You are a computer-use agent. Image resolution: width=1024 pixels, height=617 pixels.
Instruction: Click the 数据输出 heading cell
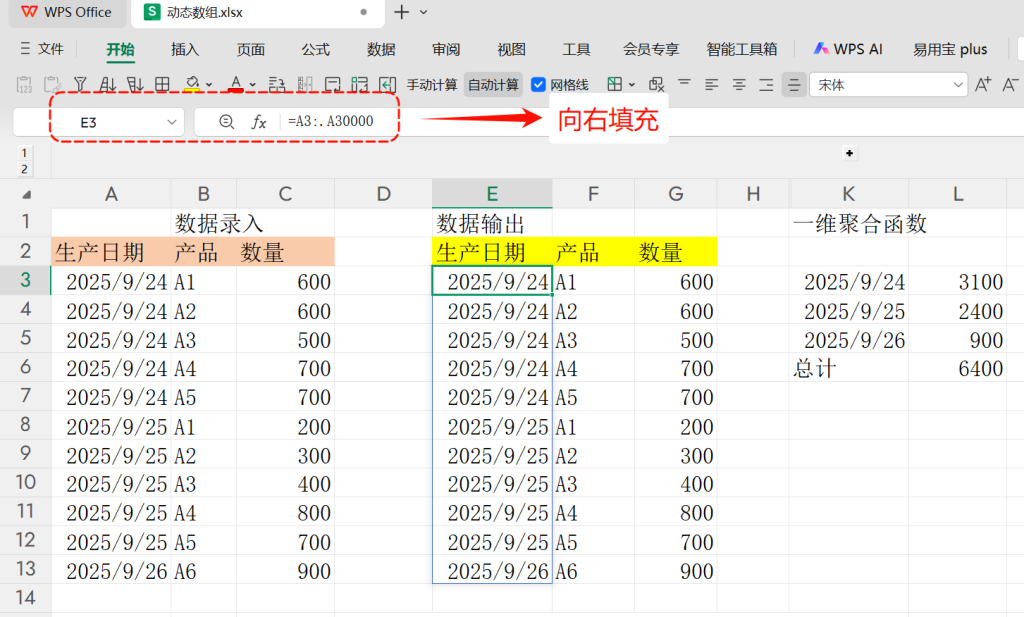tap(492, 223)
